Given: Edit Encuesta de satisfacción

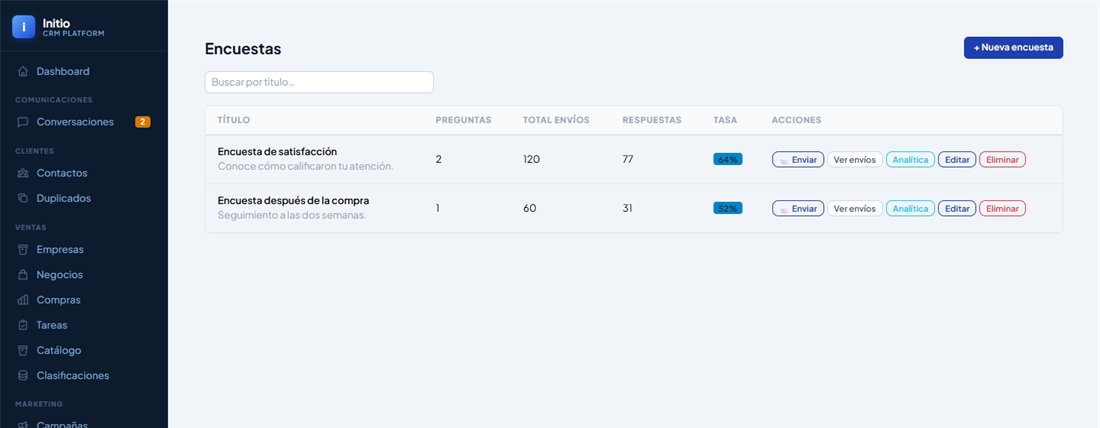Looking at the screenshot, I should [x=957, y=160].
